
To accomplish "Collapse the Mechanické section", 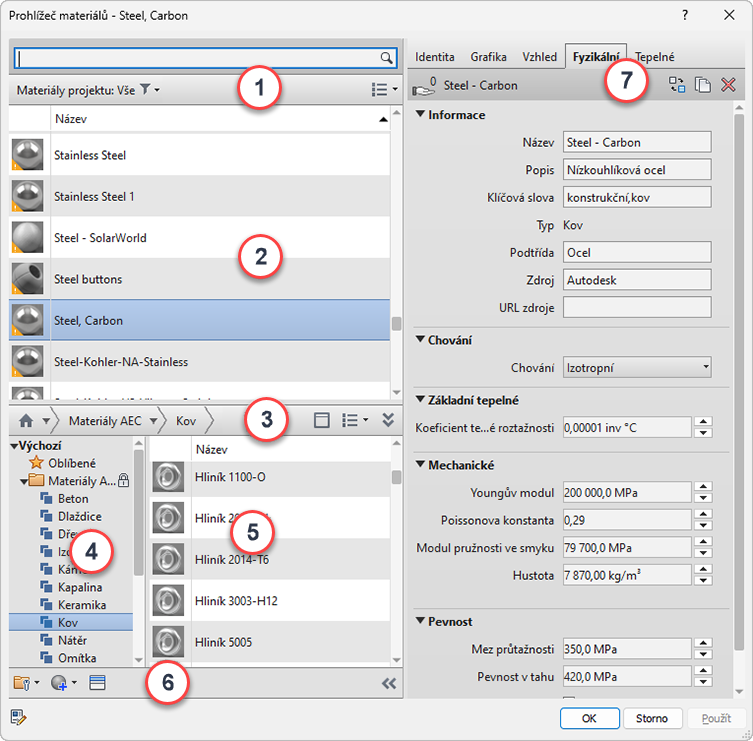I will [x=420, y=464].
